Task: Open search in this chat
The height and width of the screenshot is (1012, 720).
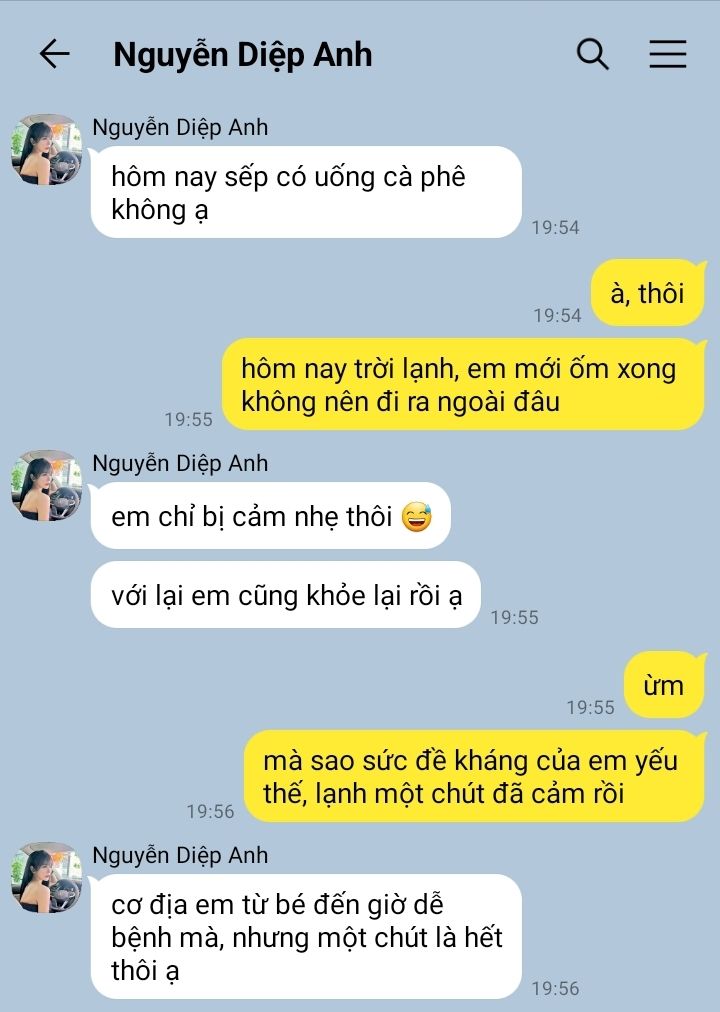Action: (x=592, y=54)
